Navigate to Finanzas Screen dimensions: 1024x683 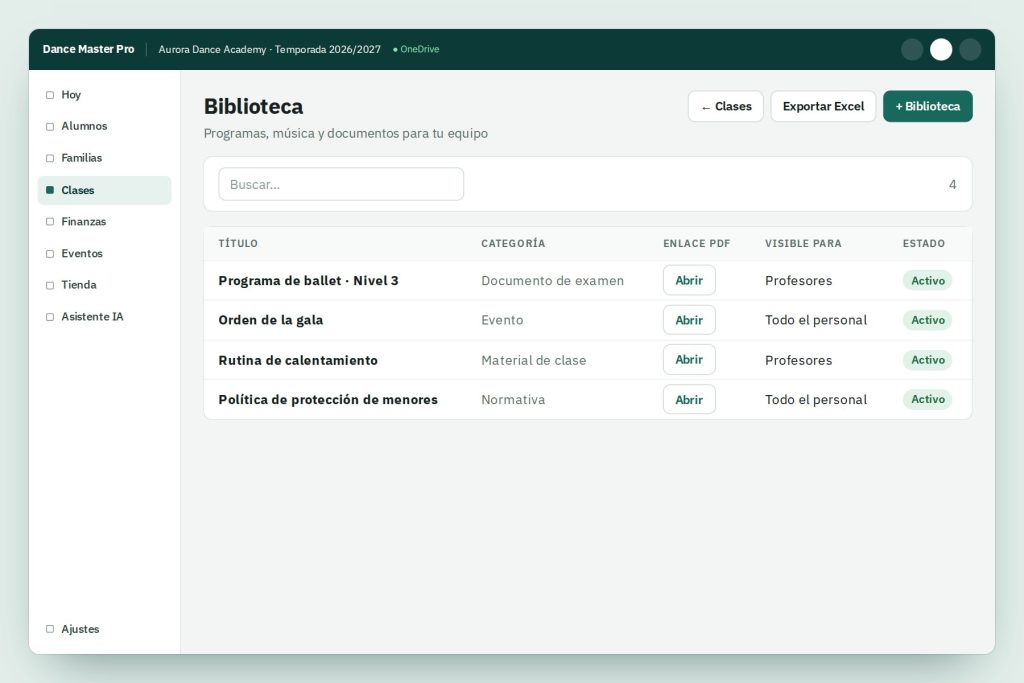104,221
